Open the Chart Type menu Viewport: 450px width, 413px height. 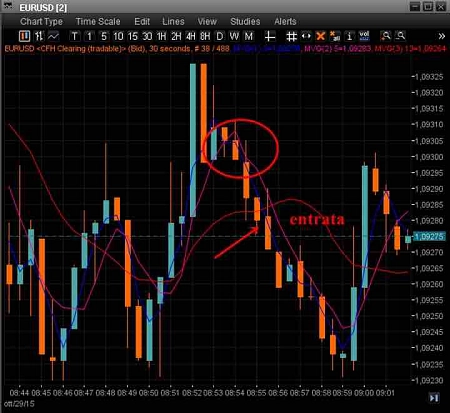tap(41, 22)
